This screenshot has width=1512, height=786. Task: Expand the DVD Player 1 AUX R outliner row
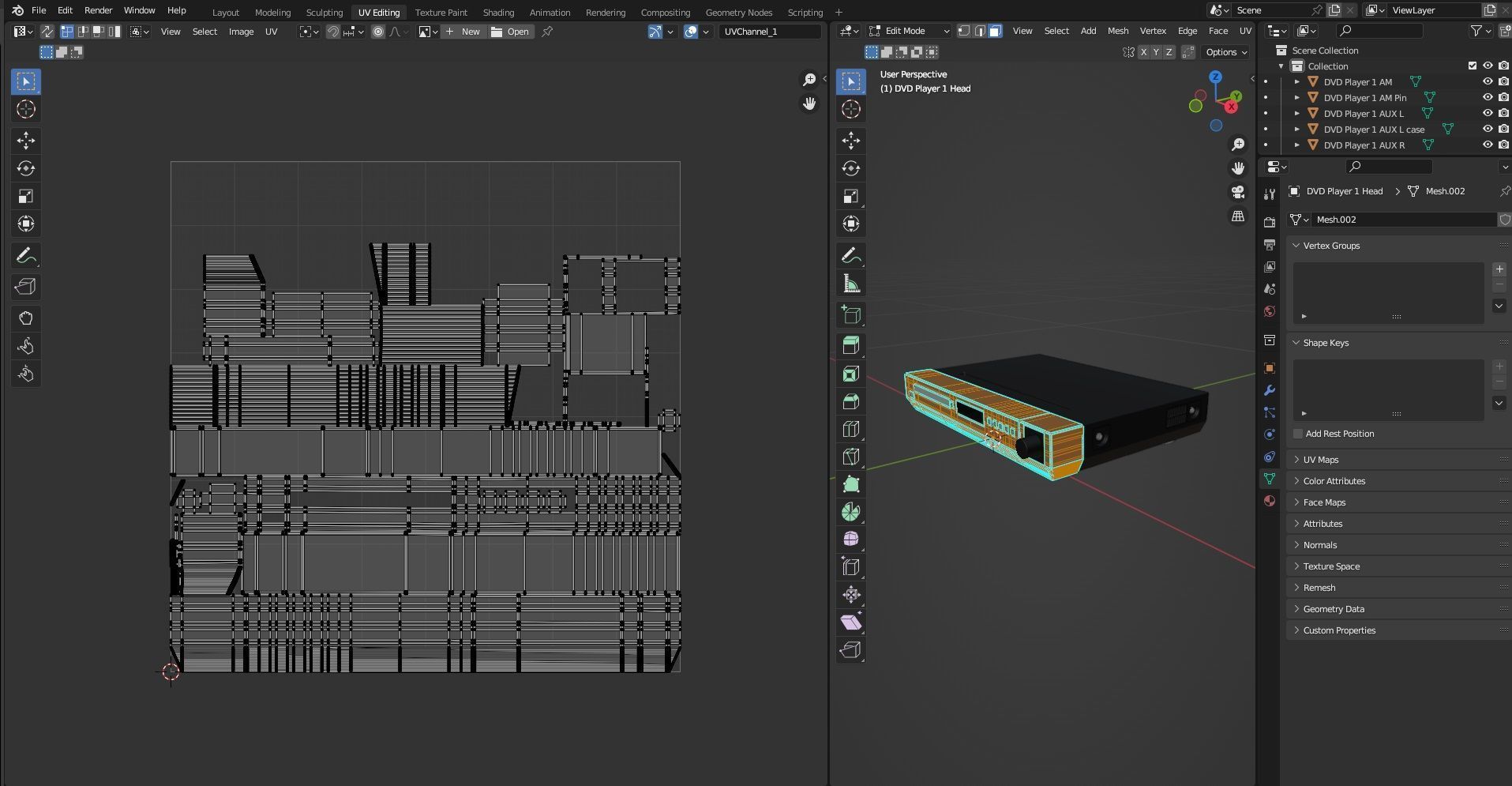[x=1296, y=145]
